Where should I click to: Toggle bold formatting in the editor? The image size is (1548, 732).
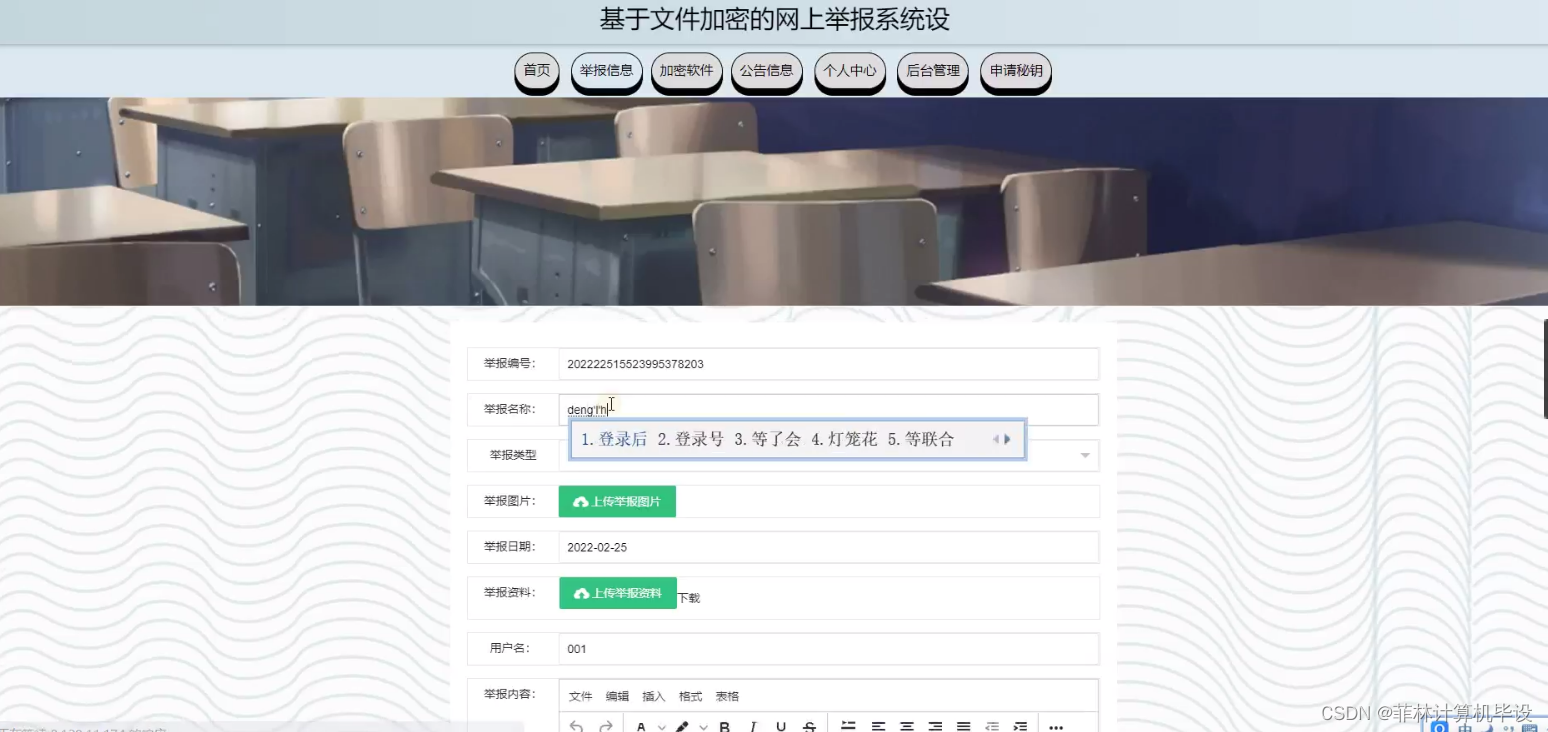coord(726,725)
